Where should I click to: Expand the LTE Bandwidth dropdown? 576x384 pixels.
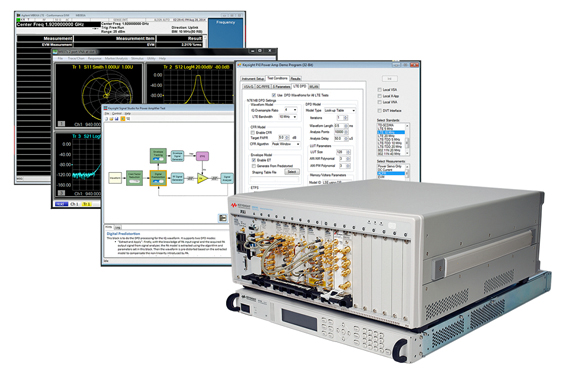288,117
